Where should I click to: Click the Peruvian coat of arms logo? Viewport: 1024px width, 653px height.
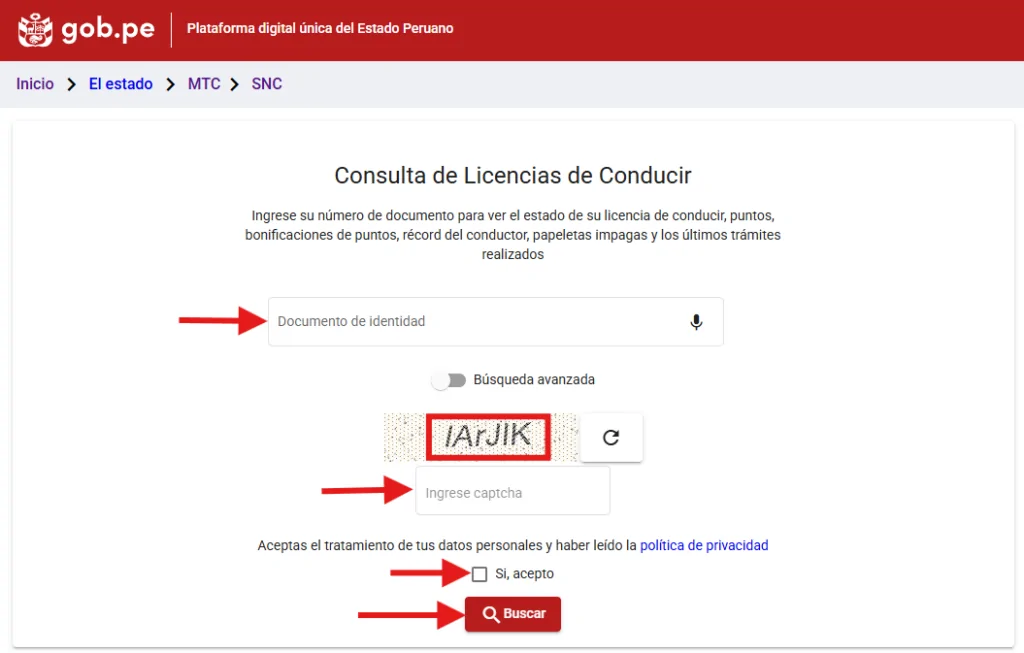tap(35, 29)
